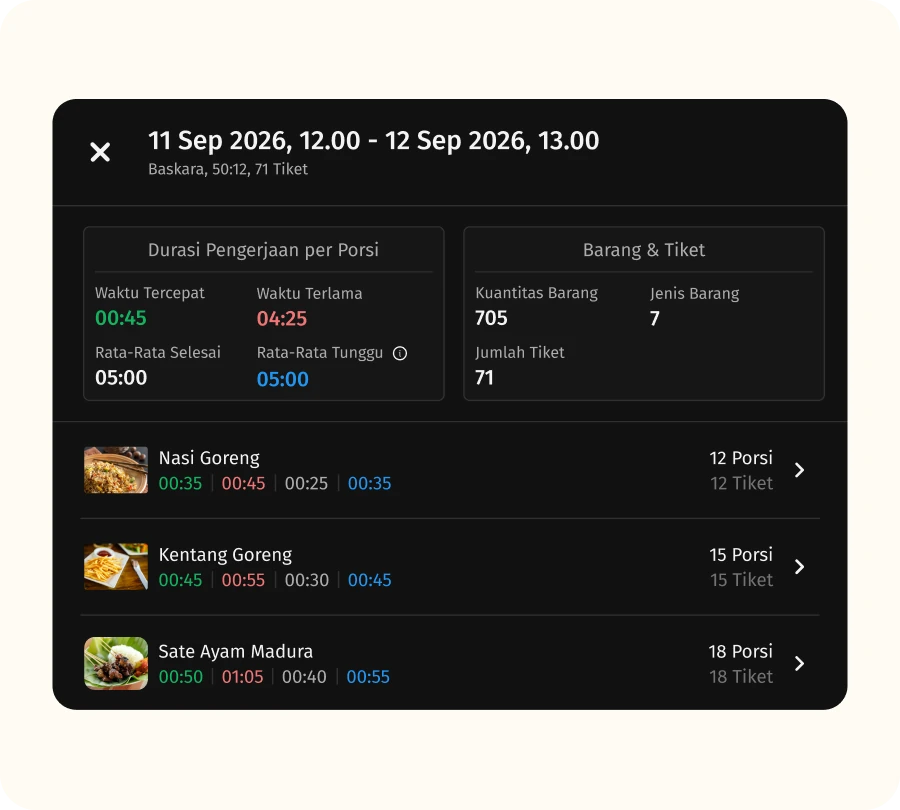Expand the Sate Ayam Madura row chevron
Screen dimensions: 900x810
point(799,663)
